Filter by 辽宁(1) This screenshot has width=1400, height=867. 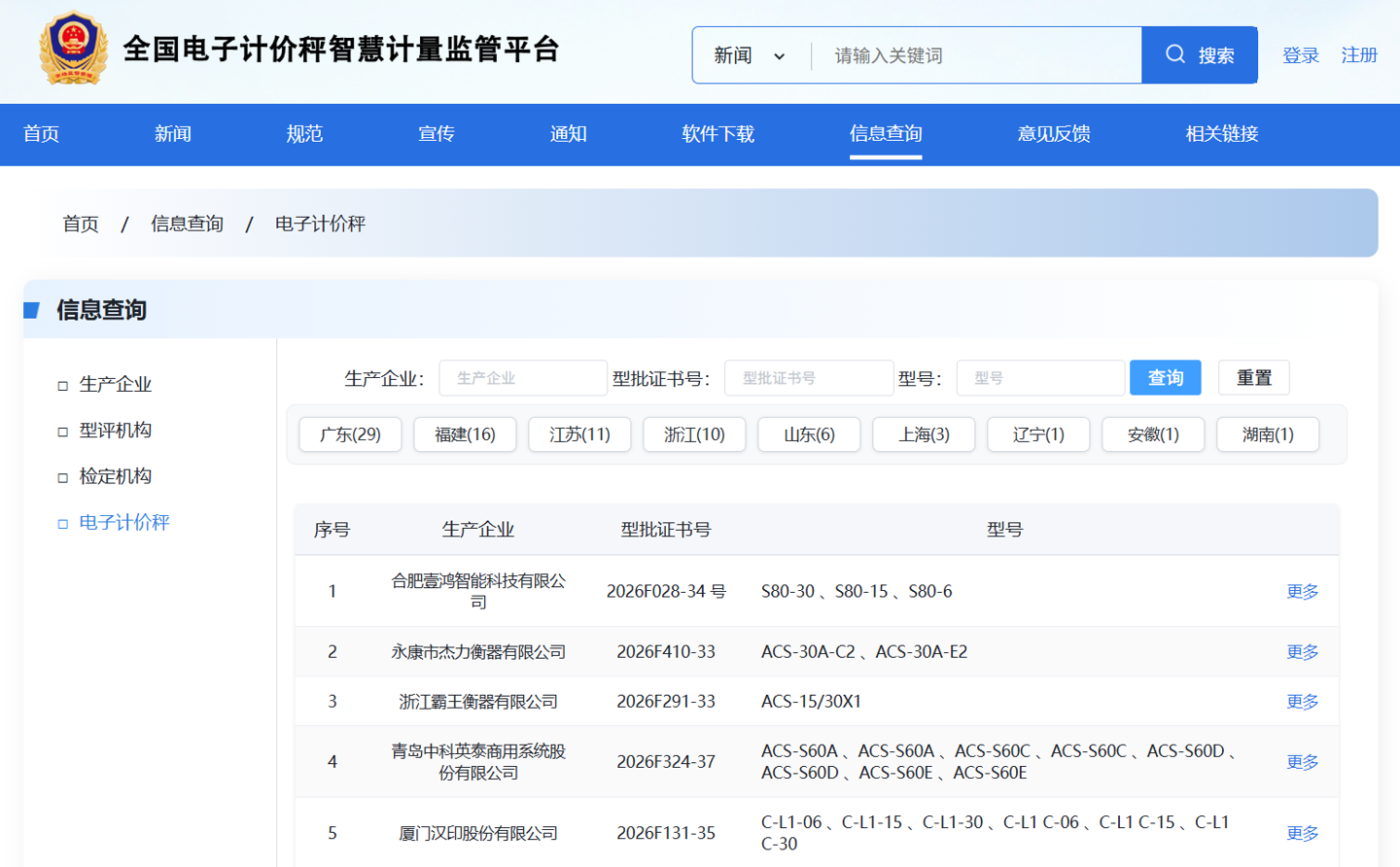click(x=1038, y=434)
